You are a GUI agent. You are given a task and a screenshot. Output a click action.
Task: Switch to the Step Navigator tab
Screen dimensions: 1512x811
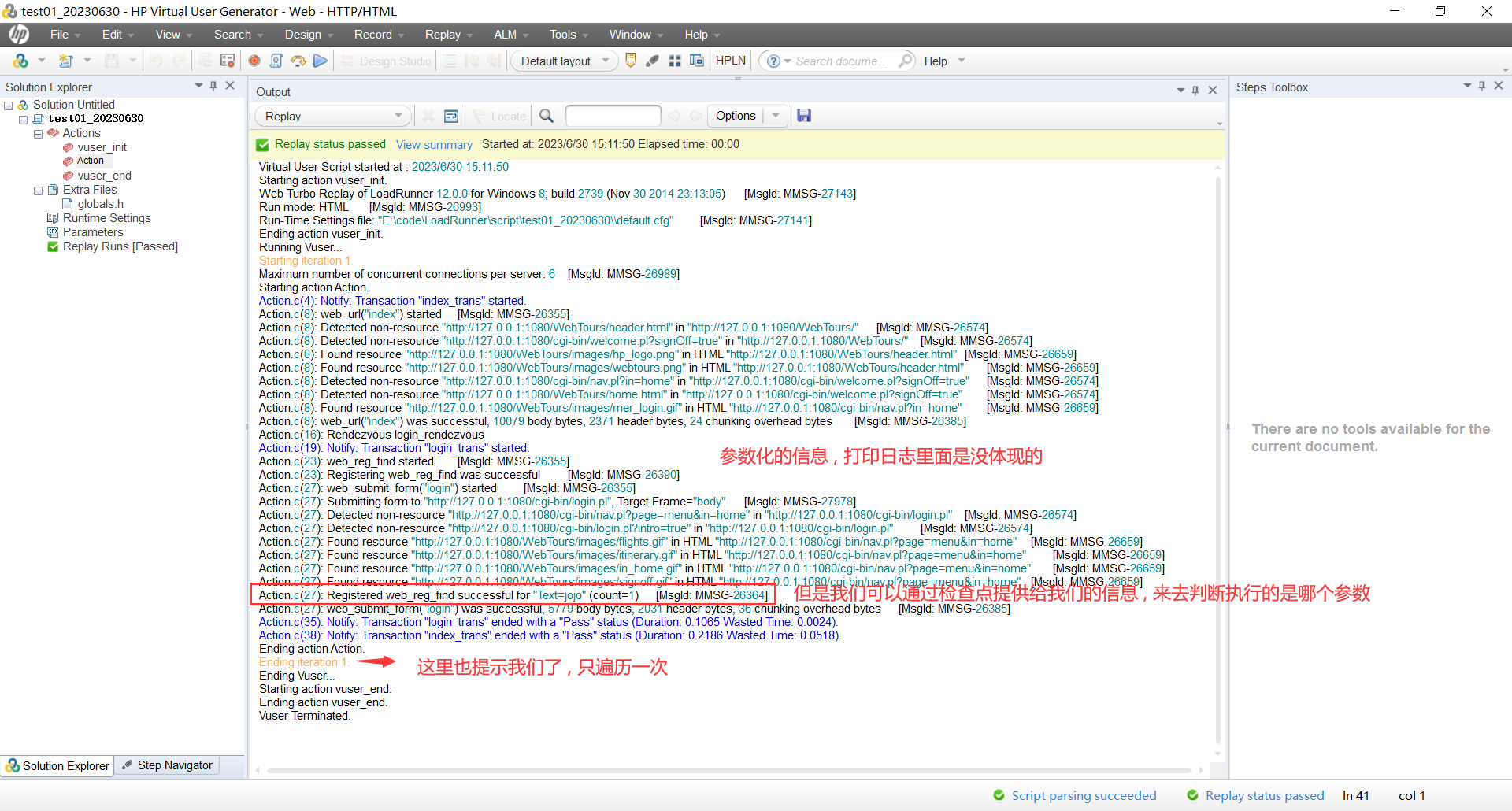(167, 765)
